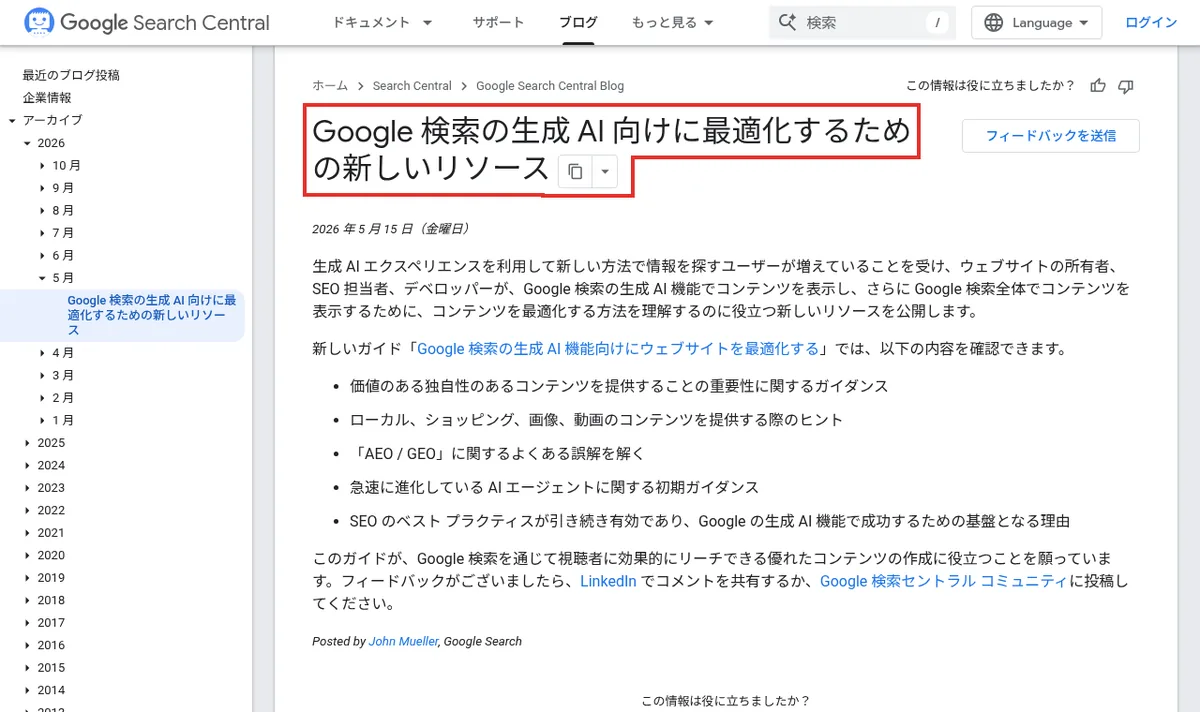Open 最近のブログ投稿 in sidebar
This screenshot has height=712, width=1200.
71,75
